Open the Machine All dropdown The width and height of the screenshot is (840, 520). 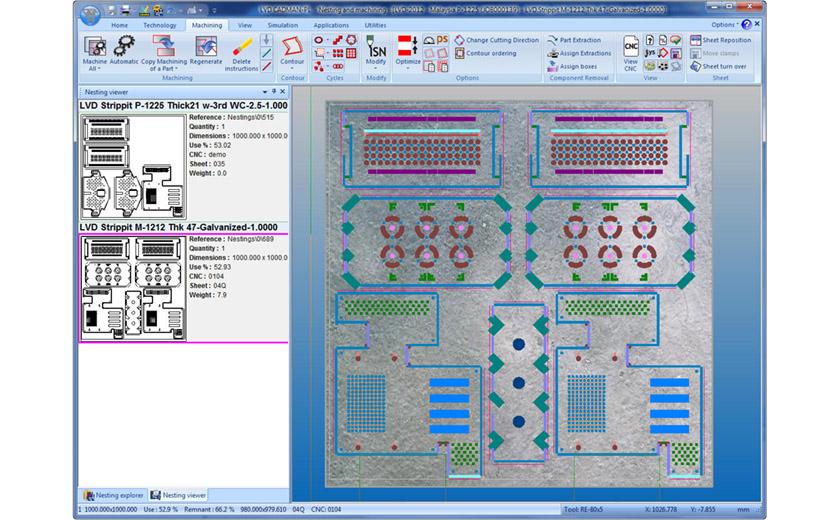pos(94,68)
